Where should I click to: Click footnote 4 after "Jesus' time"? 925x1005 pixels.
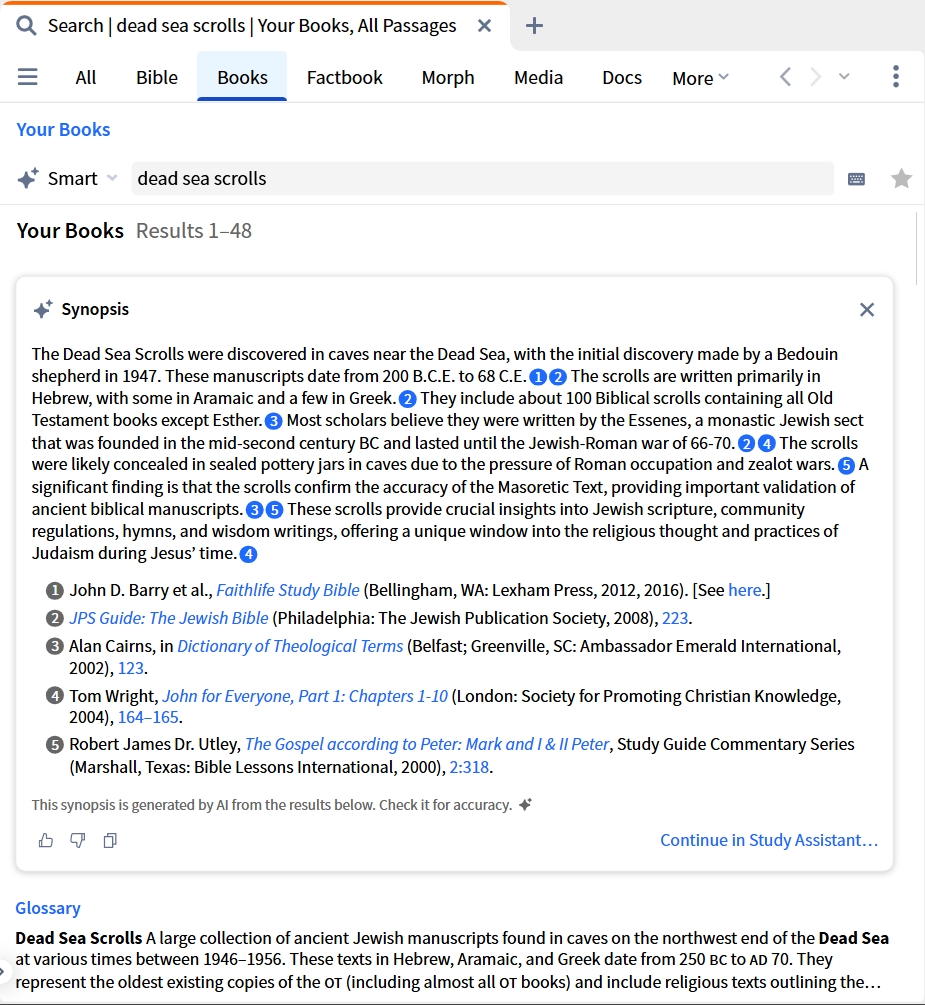click(249, 554)
